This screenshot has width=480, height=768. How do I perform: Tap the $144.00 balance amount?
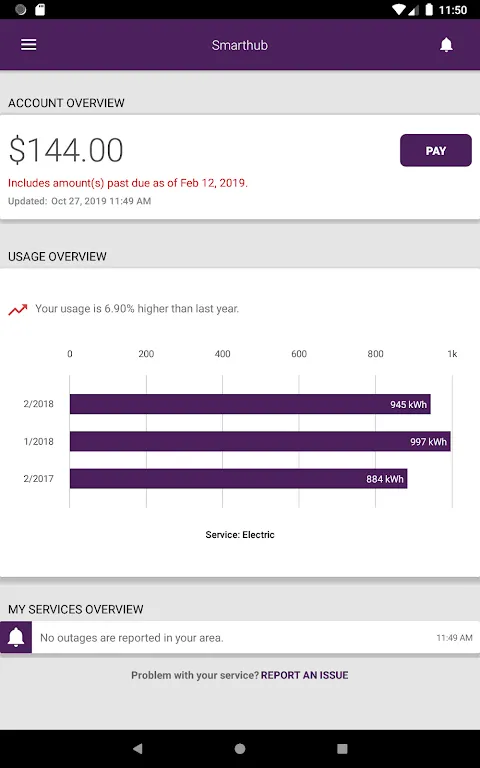tap(66, 150)
